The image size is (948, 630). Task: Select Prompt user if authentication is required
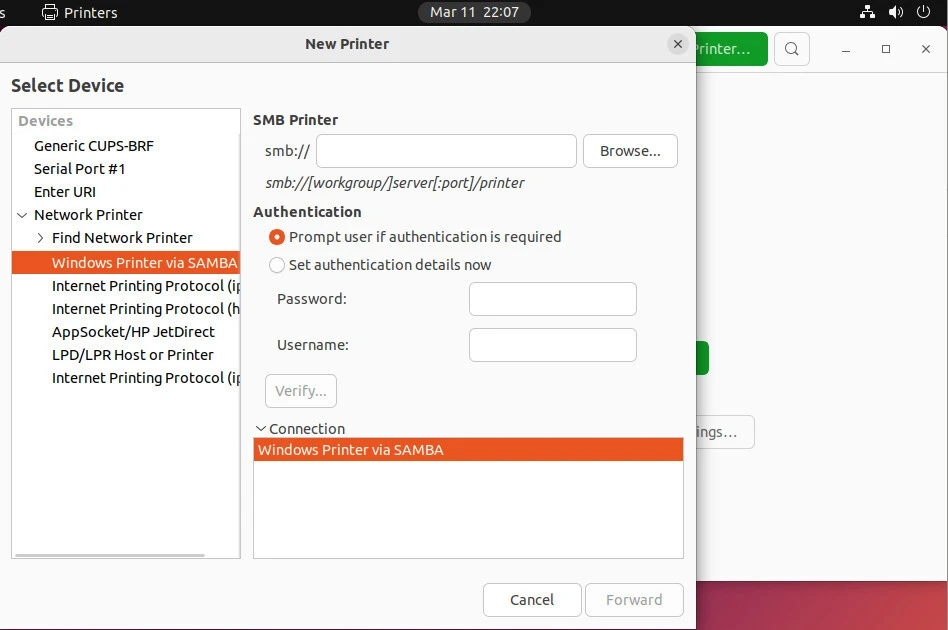pyautogui.click(x=277, y=237)
